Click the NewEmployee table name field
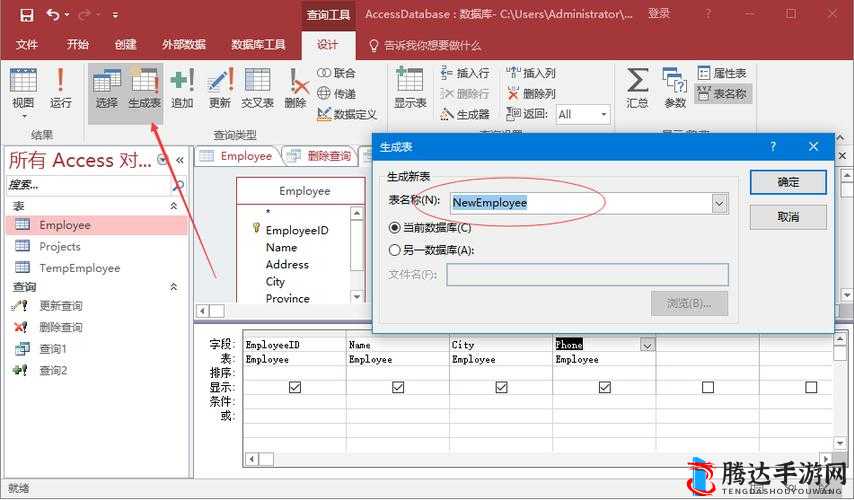Screen dimensions: 854x500 pyautogui.click(x=582, y=203)
